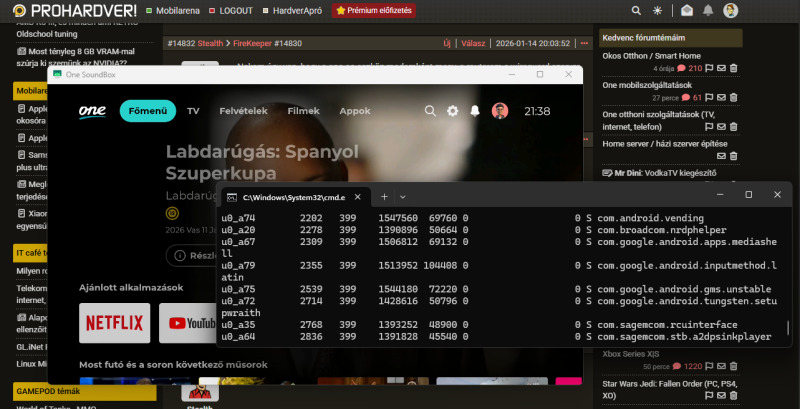Toggle light/dark theme sun icon
The width and height of the screenshot is (800, 409).
[x=657, y=10]
